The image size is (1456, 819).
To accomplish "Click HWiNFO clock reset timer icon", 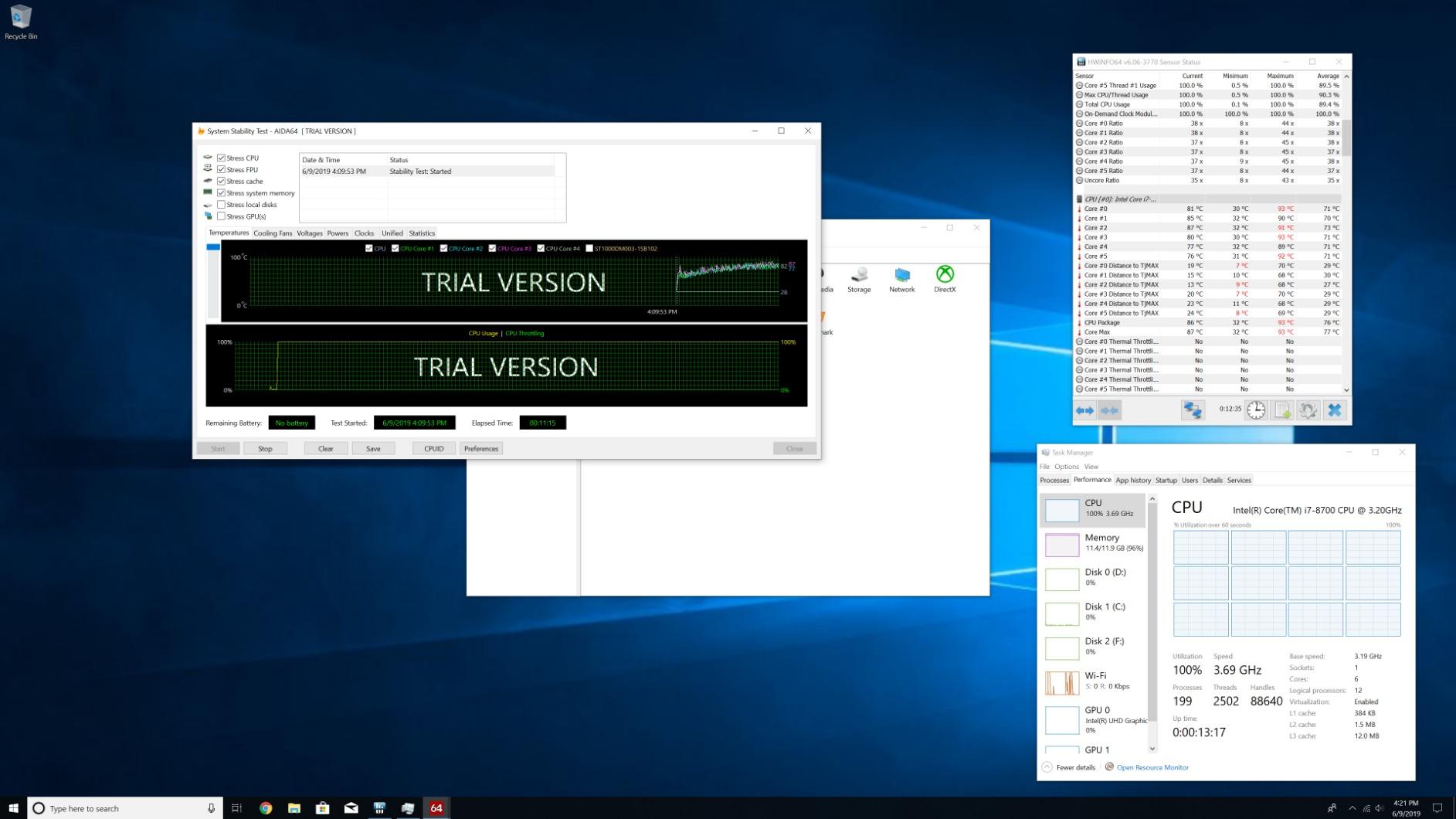I will pos(1256,410).
